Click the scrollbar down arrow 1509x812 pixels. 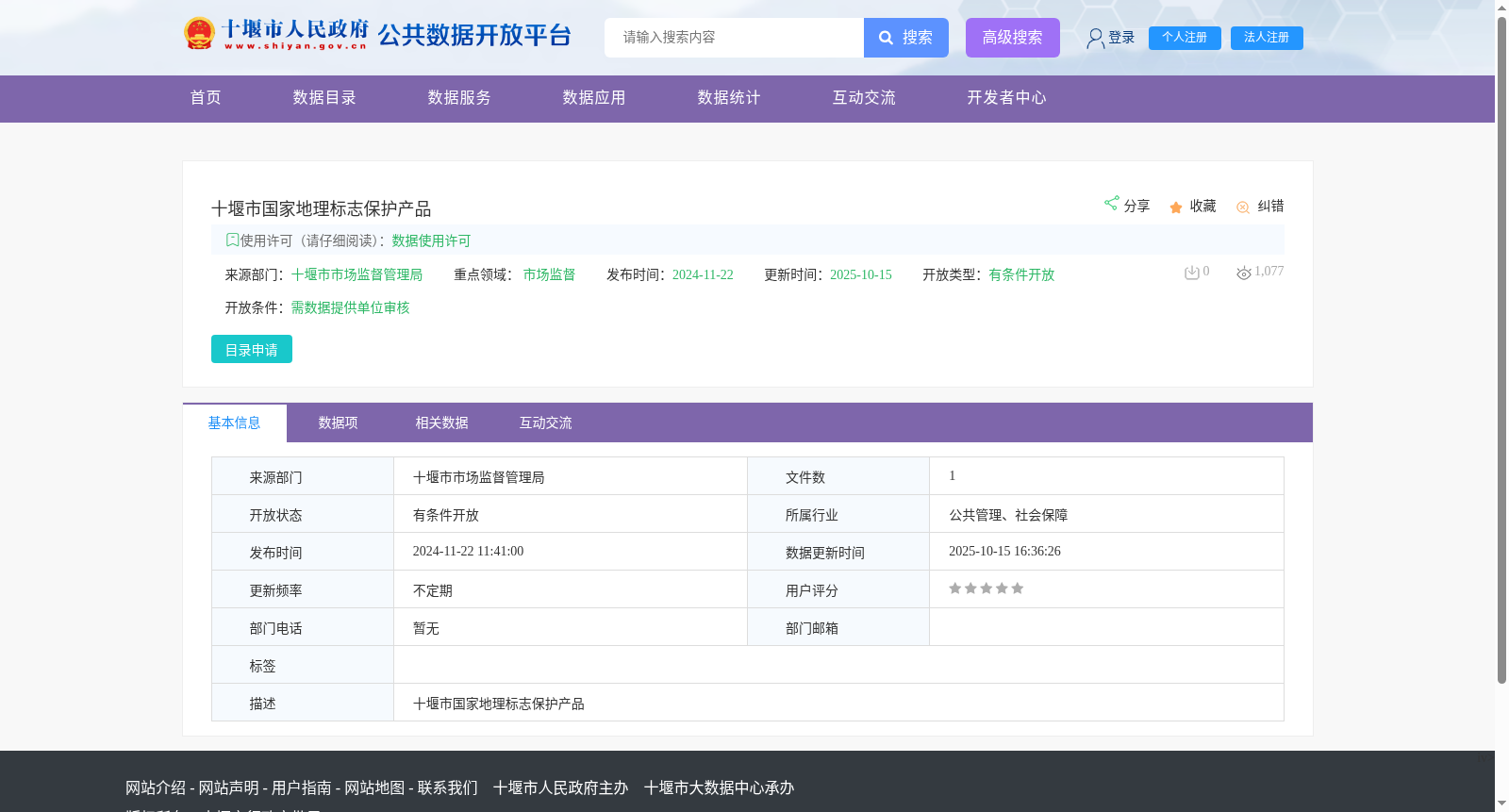pyautogui.click(x=1501, y=804)
